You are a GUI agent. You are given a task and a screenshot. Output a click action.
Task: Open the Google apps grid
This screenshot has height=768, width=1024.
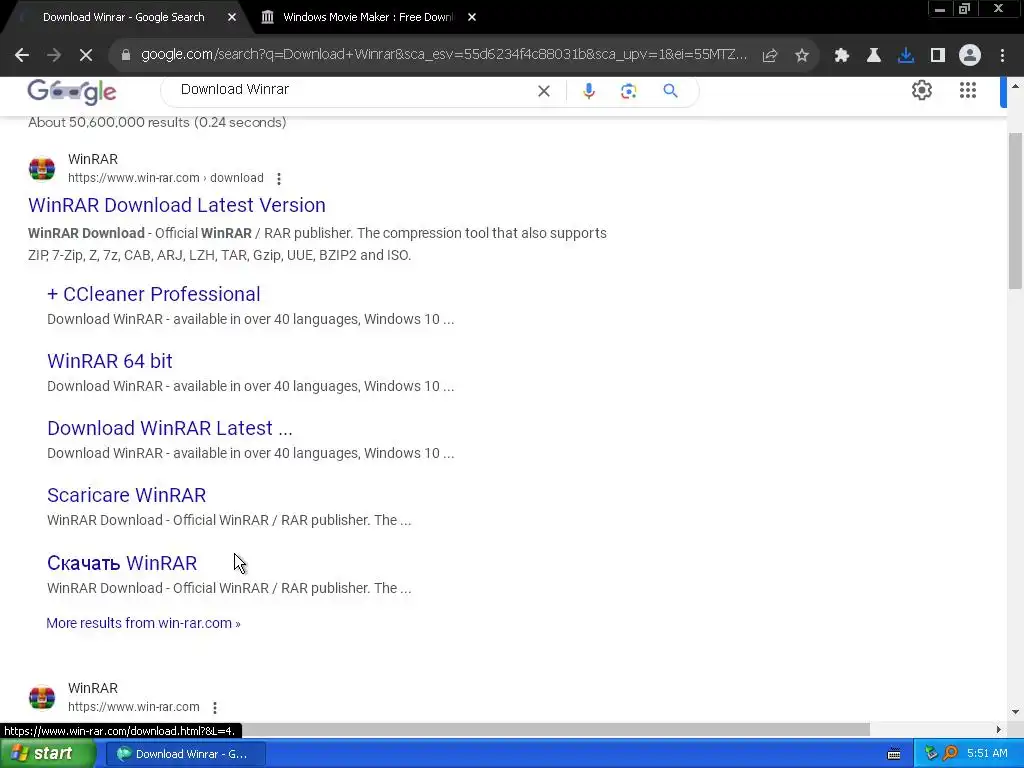point(968,90)
